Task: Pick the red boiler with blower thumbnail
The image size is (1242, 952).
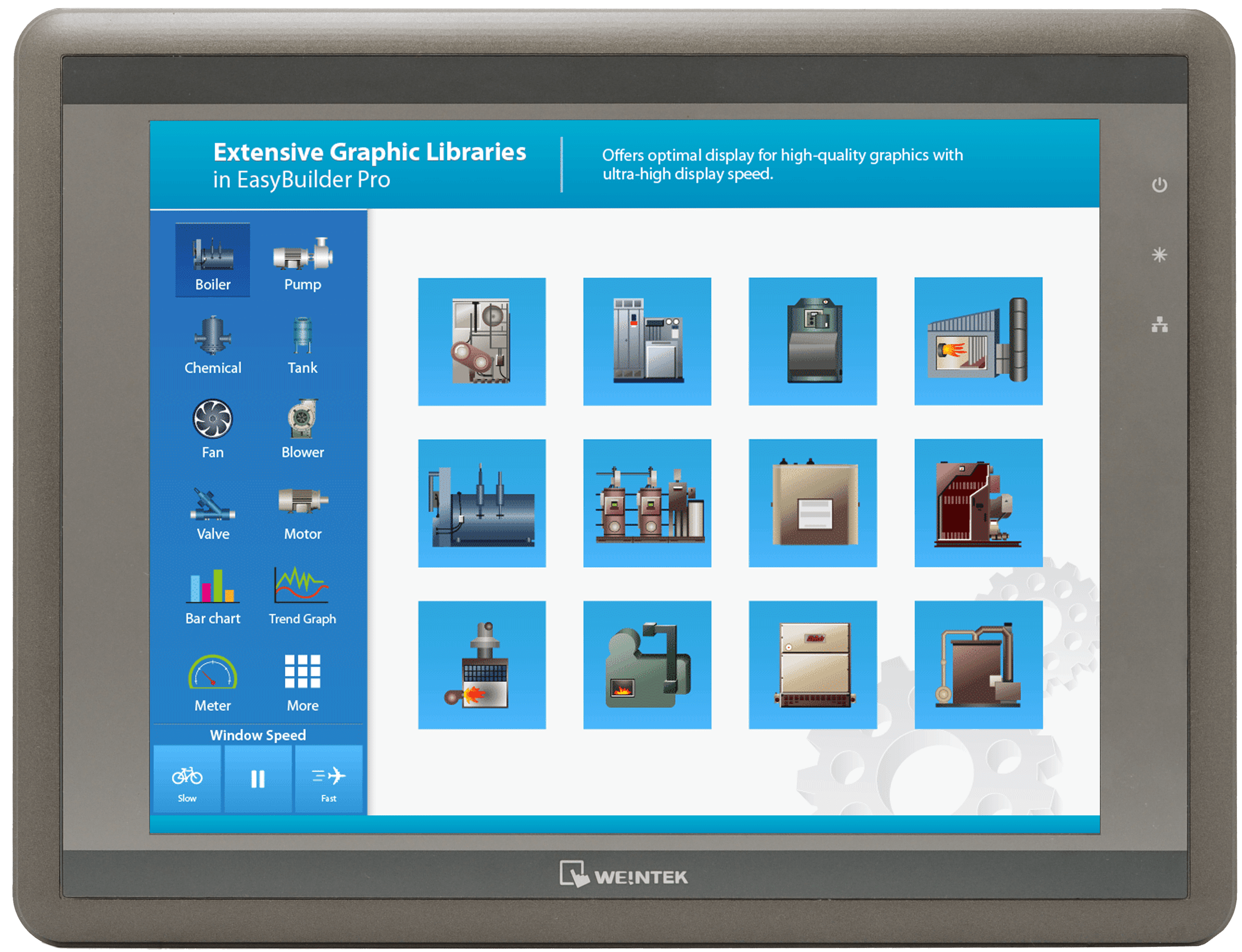Action: (x=979, y=503)
